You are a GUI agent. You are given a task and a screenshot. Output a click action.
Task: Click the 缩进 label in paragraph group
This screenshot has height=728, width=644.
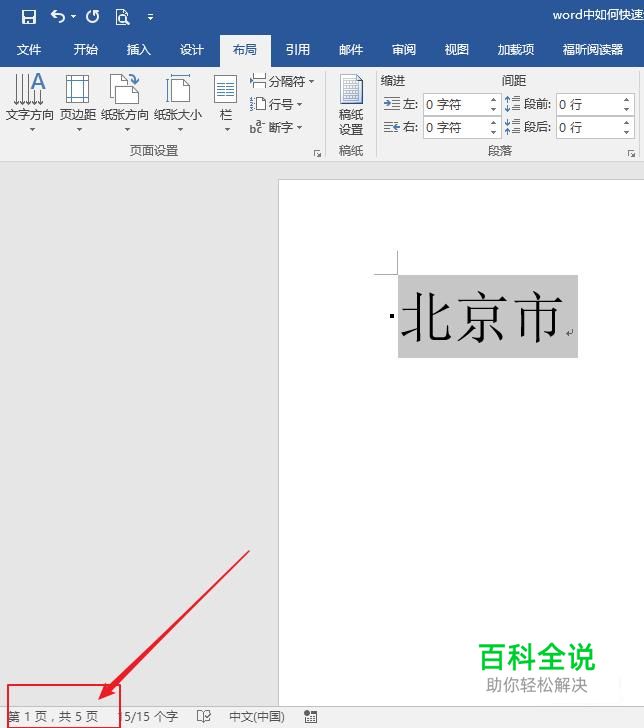393,81
